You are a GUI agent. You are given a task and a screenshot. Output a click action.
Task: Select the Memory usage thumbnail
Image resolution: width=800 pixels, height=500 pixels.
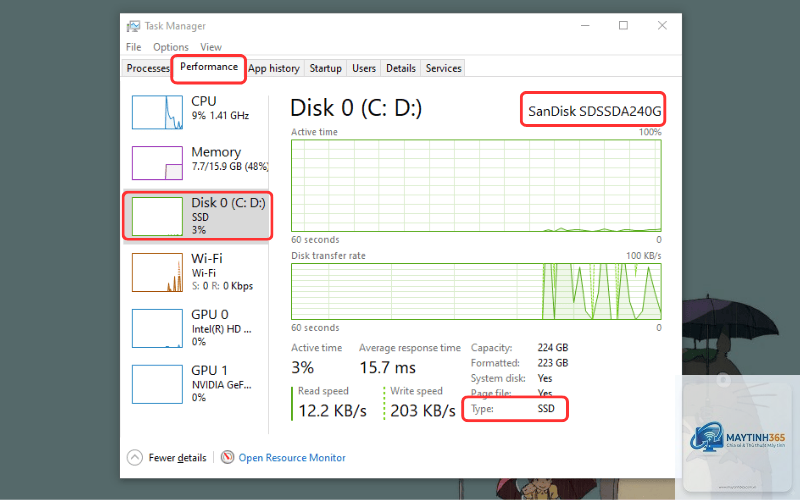157,163
